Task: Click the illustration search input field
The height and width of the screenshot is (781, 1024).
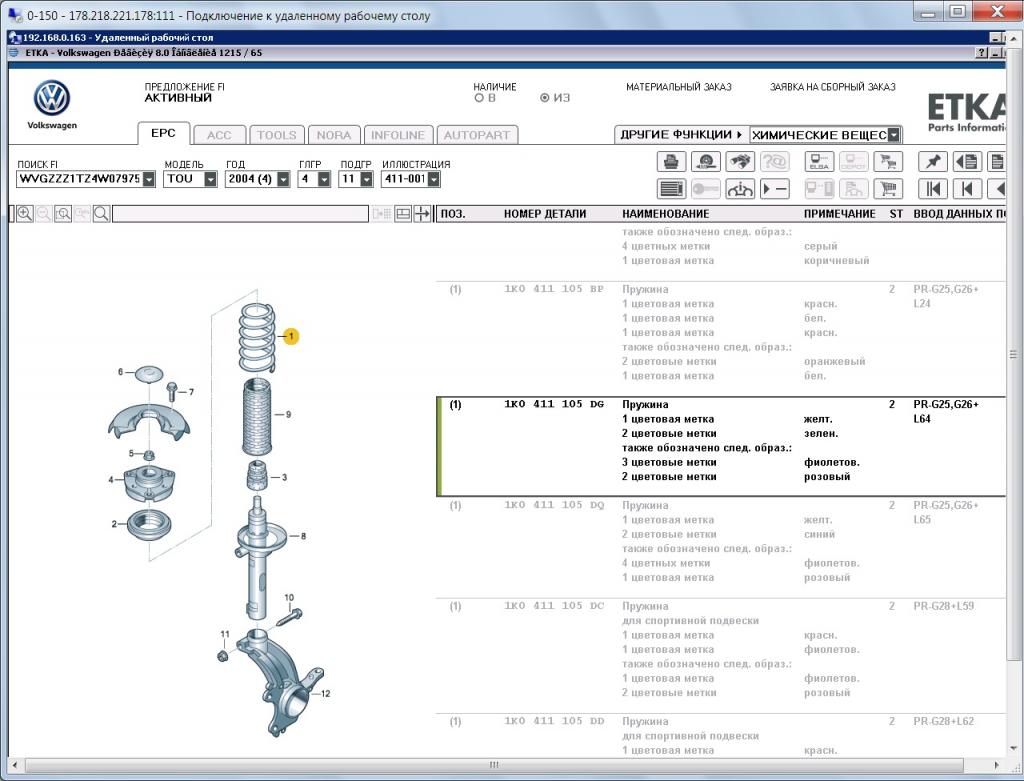Action: pos(240,214)
